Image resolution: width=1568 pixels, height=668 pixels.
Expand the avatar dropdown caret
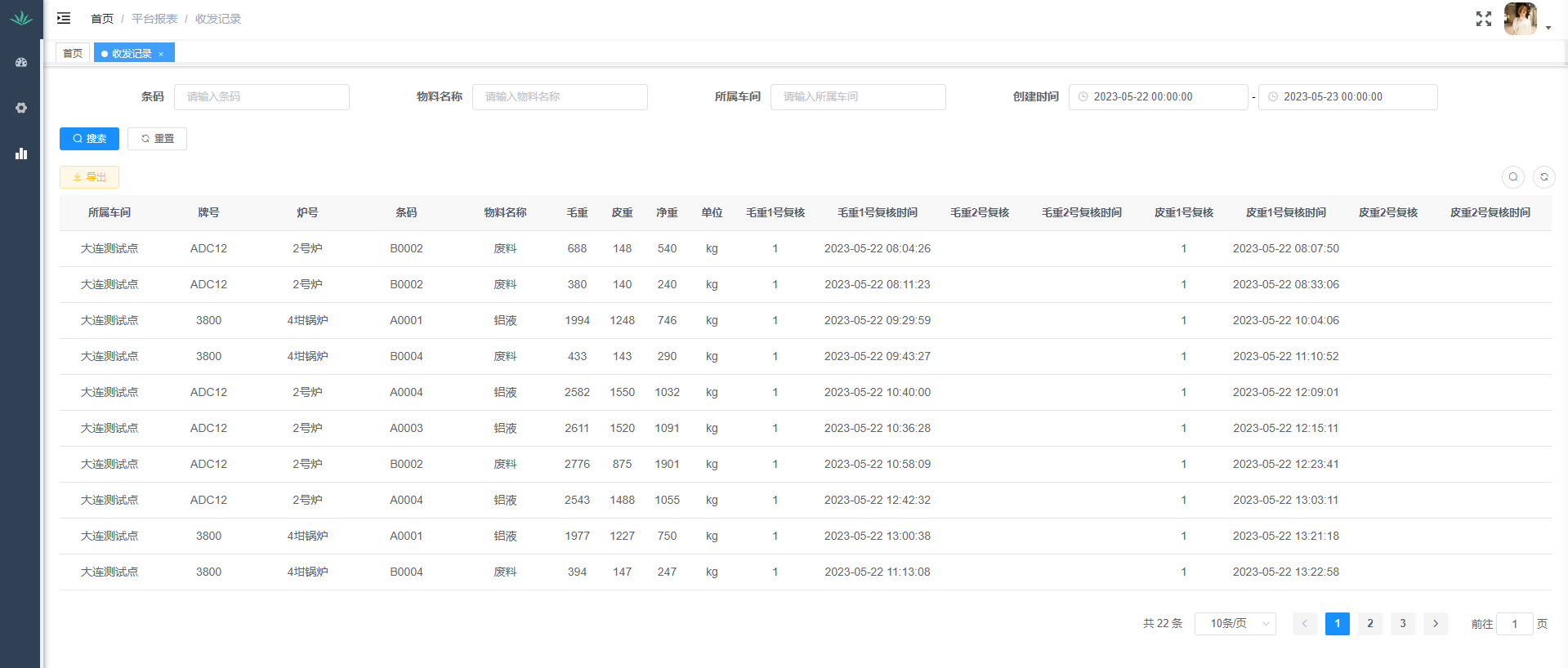tap(1548, 28)
